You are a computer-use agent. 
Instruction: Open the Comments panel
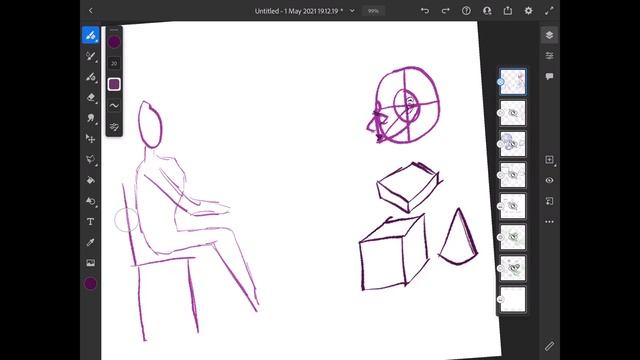tap(549, 77)
